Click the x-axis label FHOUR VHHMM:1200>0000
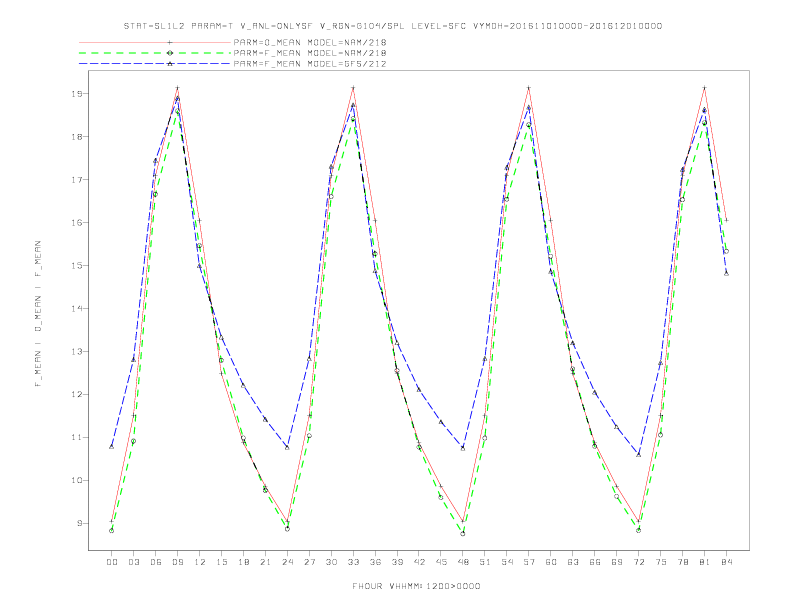The width and height of the screenshot is (792, 612). [x=416, y=586]
